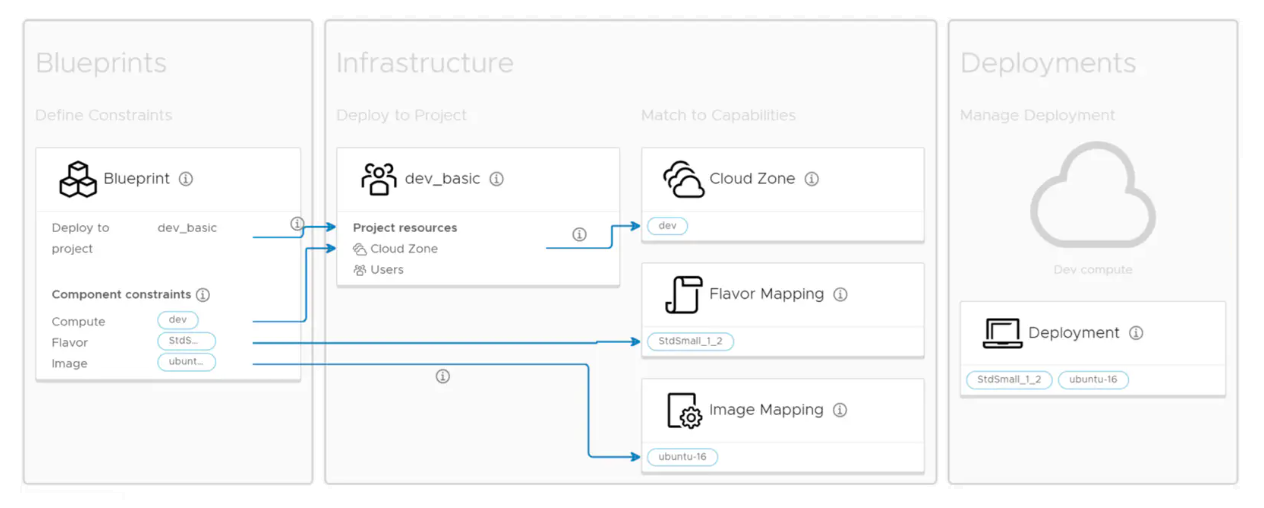Click the Deployment laptop icon
The image size is (1264, 508).
pos(1002,333)
